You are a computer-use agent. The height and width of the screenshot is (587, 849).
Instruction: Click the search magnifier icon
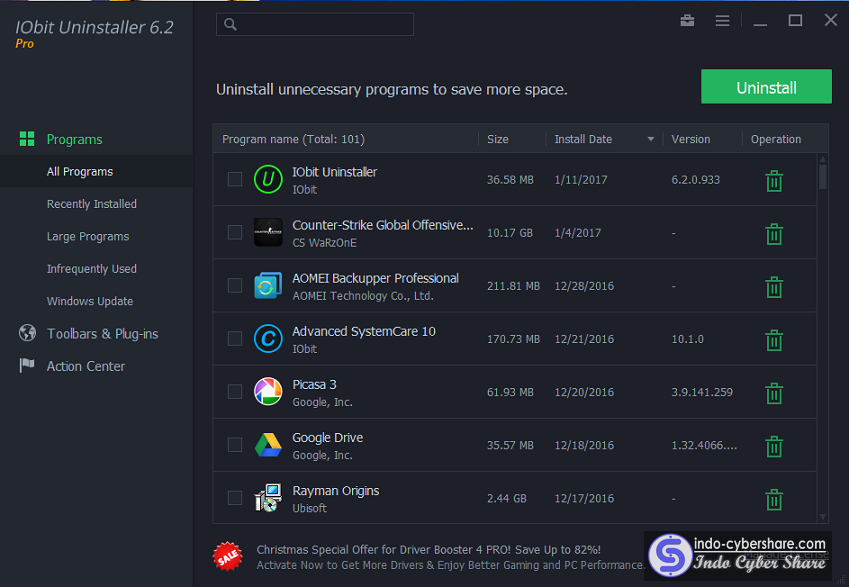230,24
